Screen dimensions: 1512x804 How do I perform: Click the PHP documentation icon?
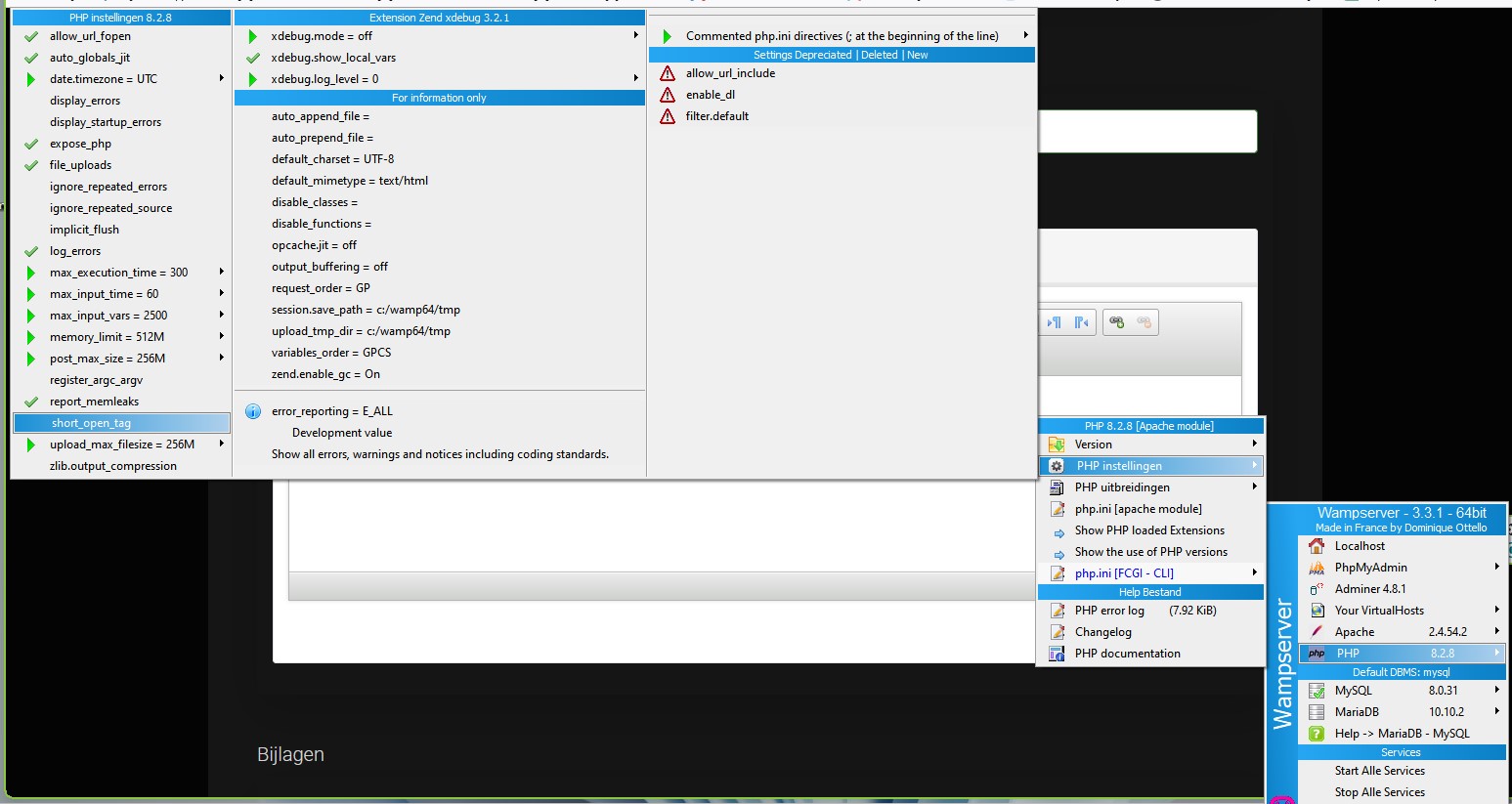pyautogui.click(x=1057, y=654)
